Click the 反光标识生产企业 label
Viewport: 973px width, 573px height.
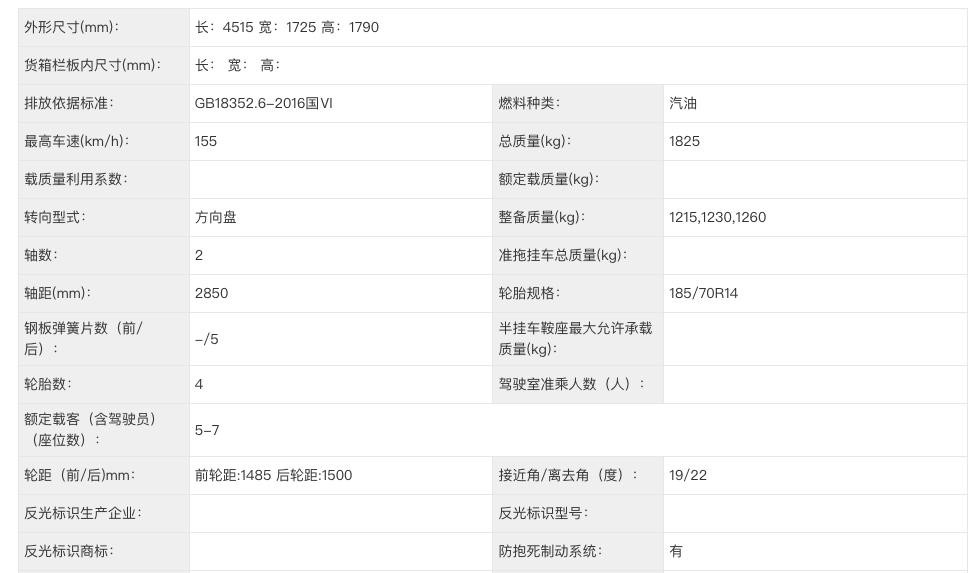coord(83,513)
